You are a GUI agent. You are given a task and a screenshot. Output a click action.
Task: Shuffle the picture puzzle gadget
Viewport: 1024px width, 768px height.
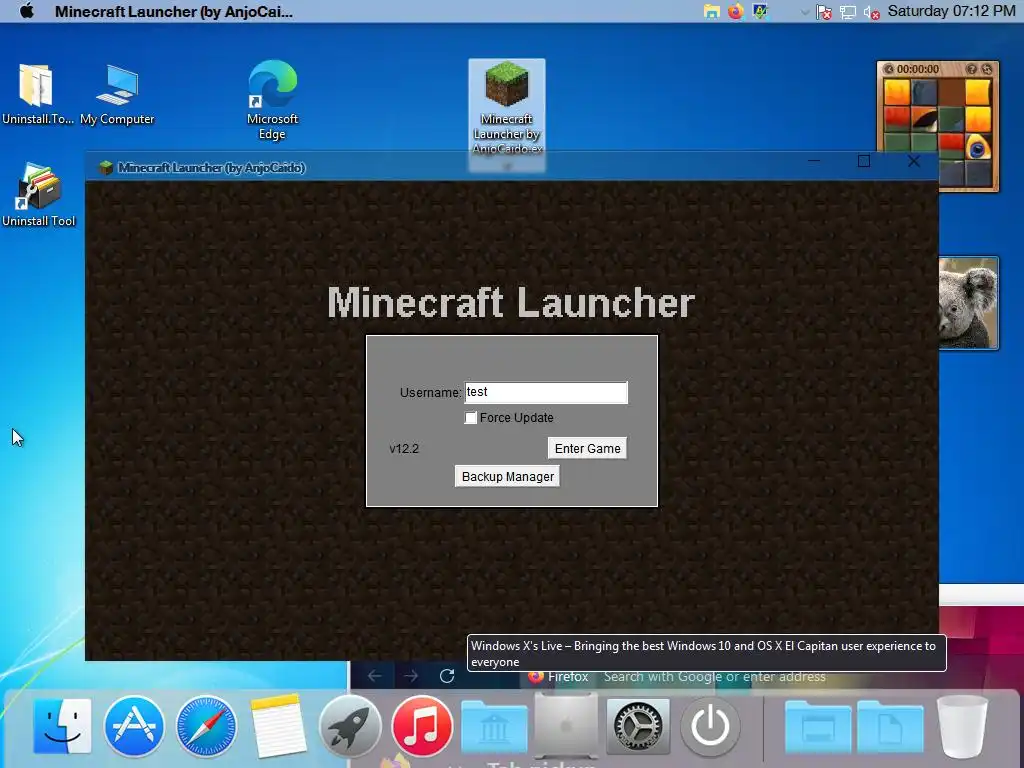coord(986,69)
